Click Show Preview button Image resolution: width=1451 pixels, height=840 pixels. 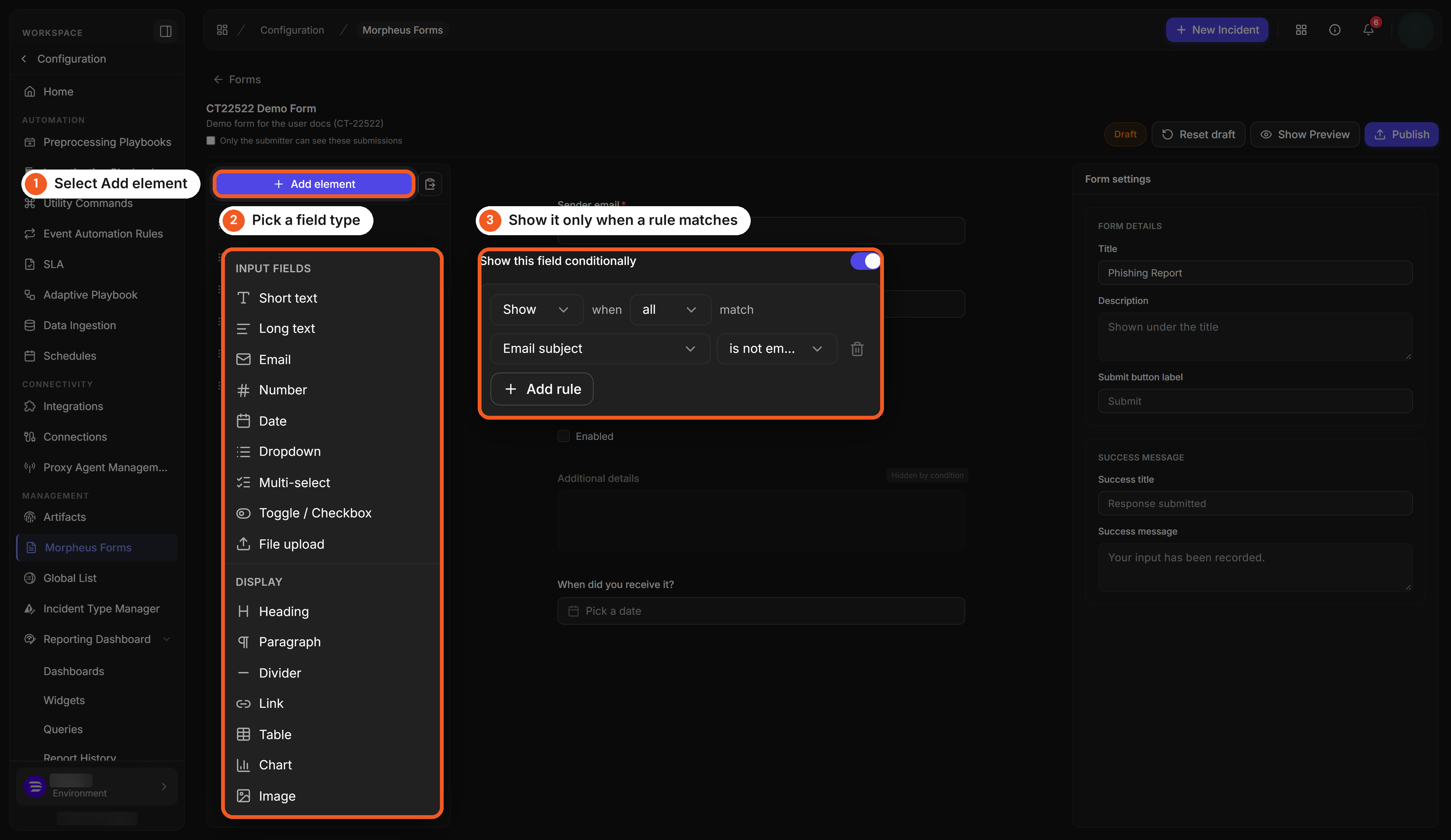(1305, 134)
